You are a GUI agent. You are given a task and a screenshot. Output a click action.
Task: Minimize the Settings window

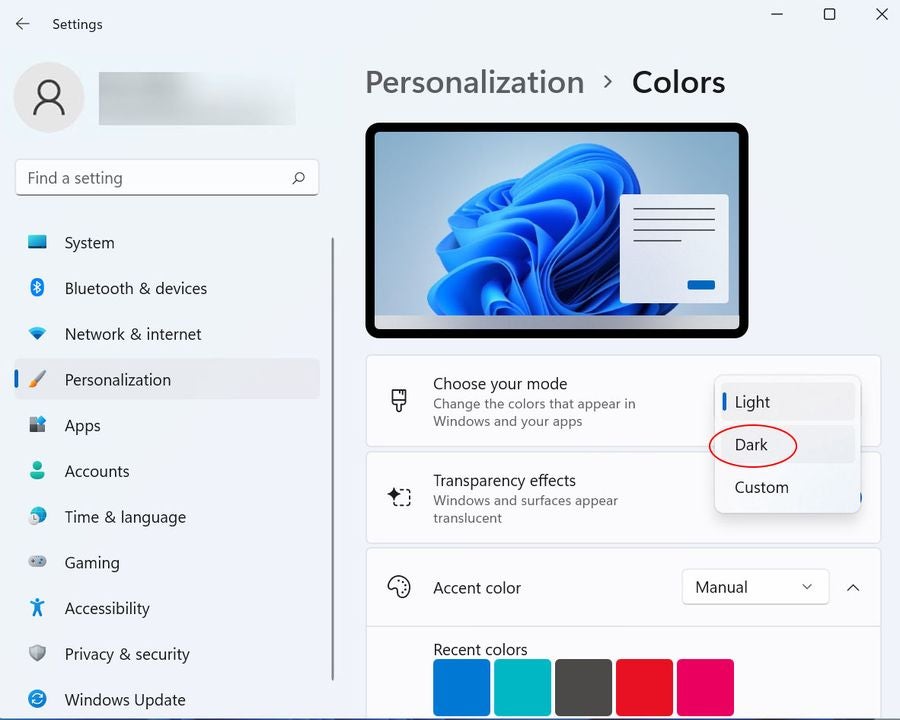pyautogui.click(x=777, y=14)
